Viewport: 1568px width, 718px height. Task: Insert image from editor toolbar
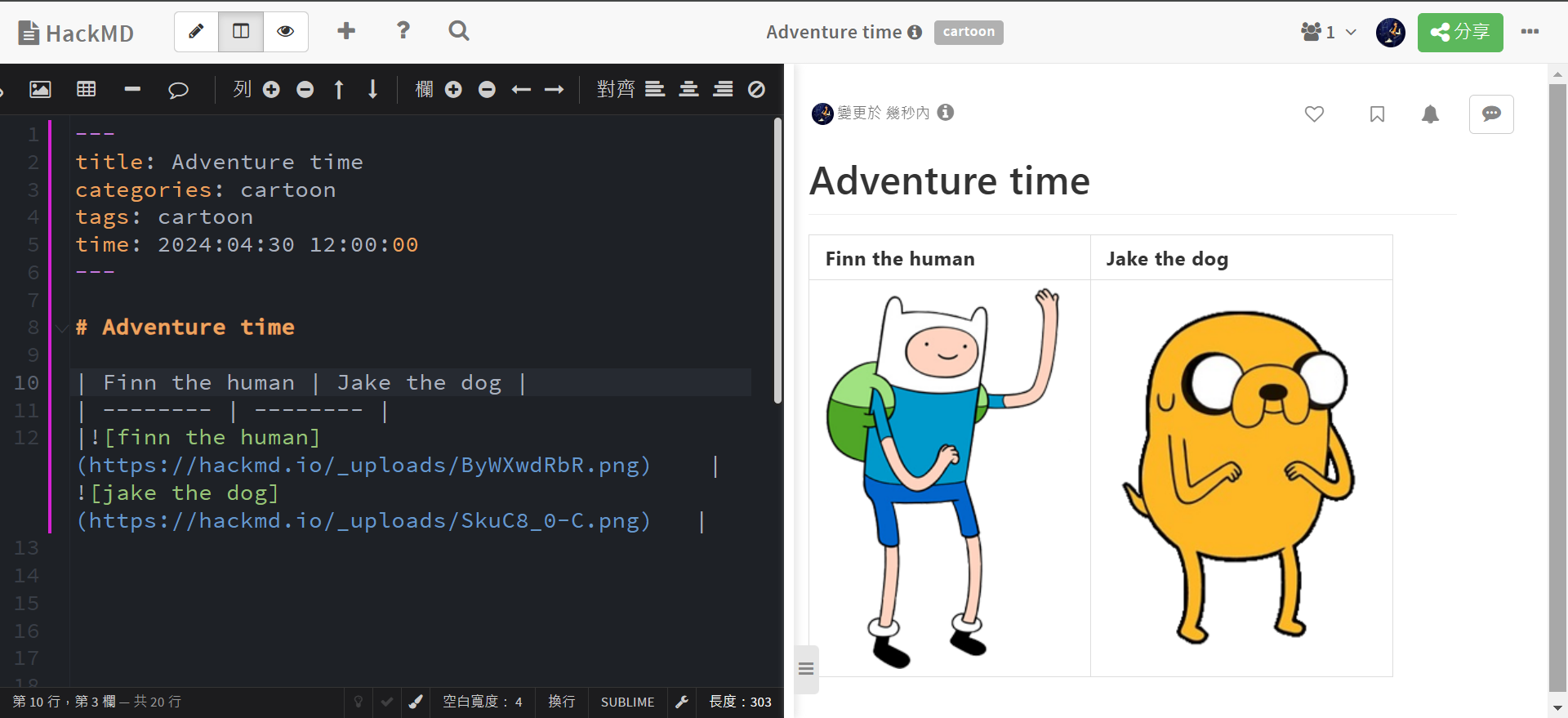40,89
